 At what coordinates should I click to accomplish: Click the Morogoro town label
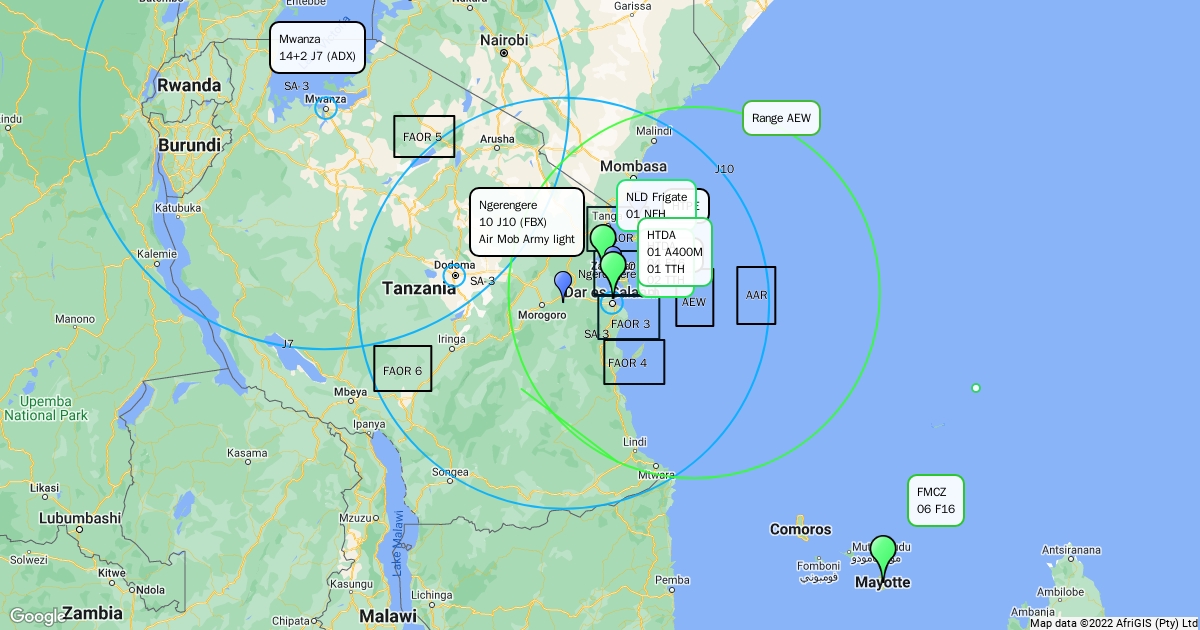coord(544,316)
